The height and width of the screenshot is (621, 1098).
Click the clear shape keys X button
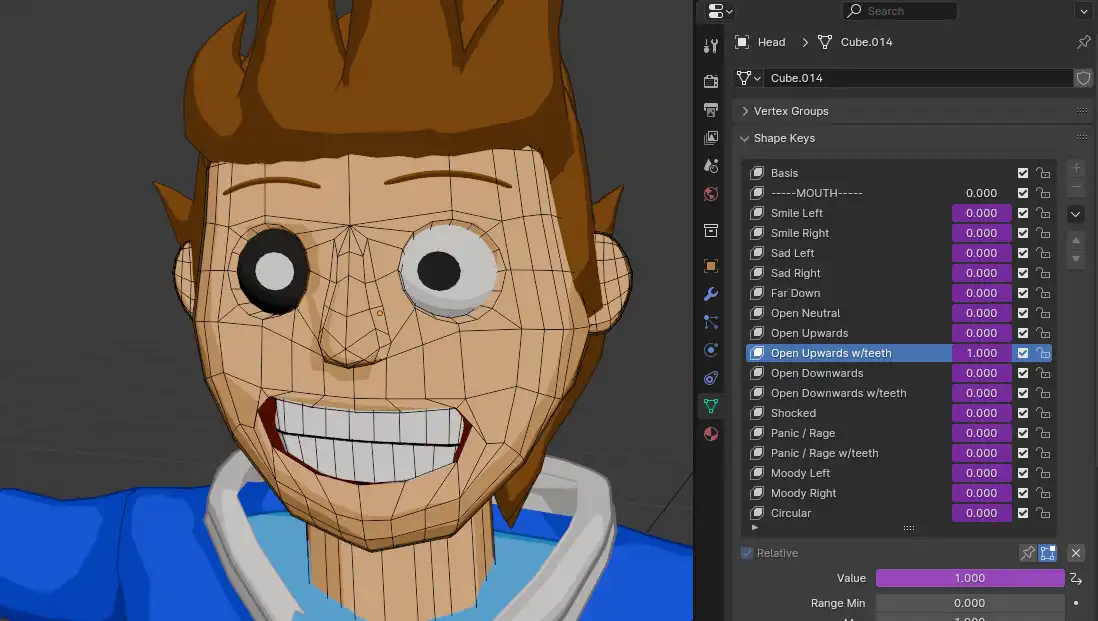click(x=1076, y=553)
